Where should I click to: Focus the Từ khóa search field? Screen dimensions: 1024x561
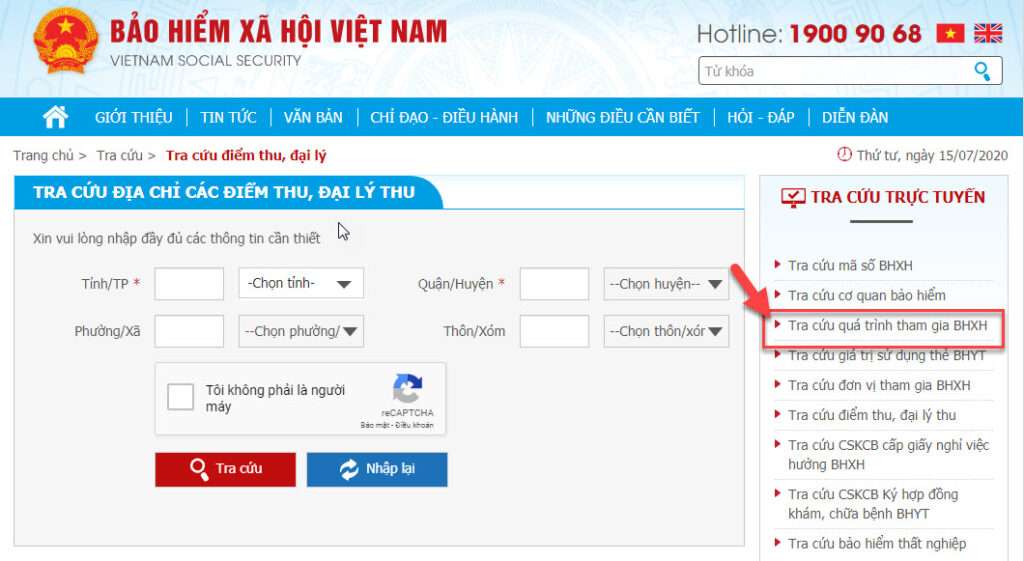point(836,71)
